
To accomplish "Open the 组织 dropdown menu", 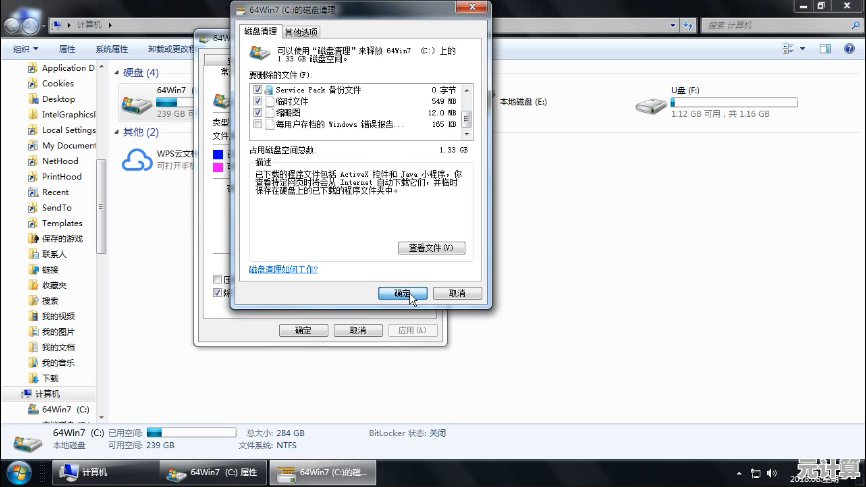I will click(26, 48).
